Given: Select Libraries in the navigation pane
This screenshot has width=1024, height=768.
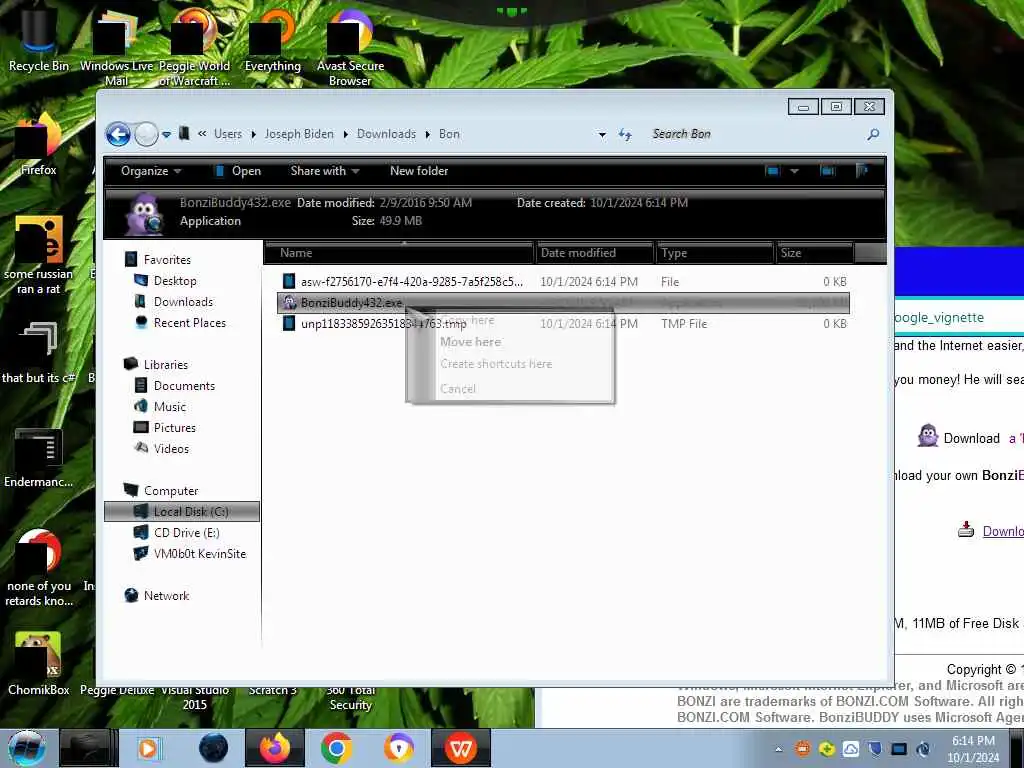Looking at the screenshot, I should pyautogui.click(x=166, y=365).
